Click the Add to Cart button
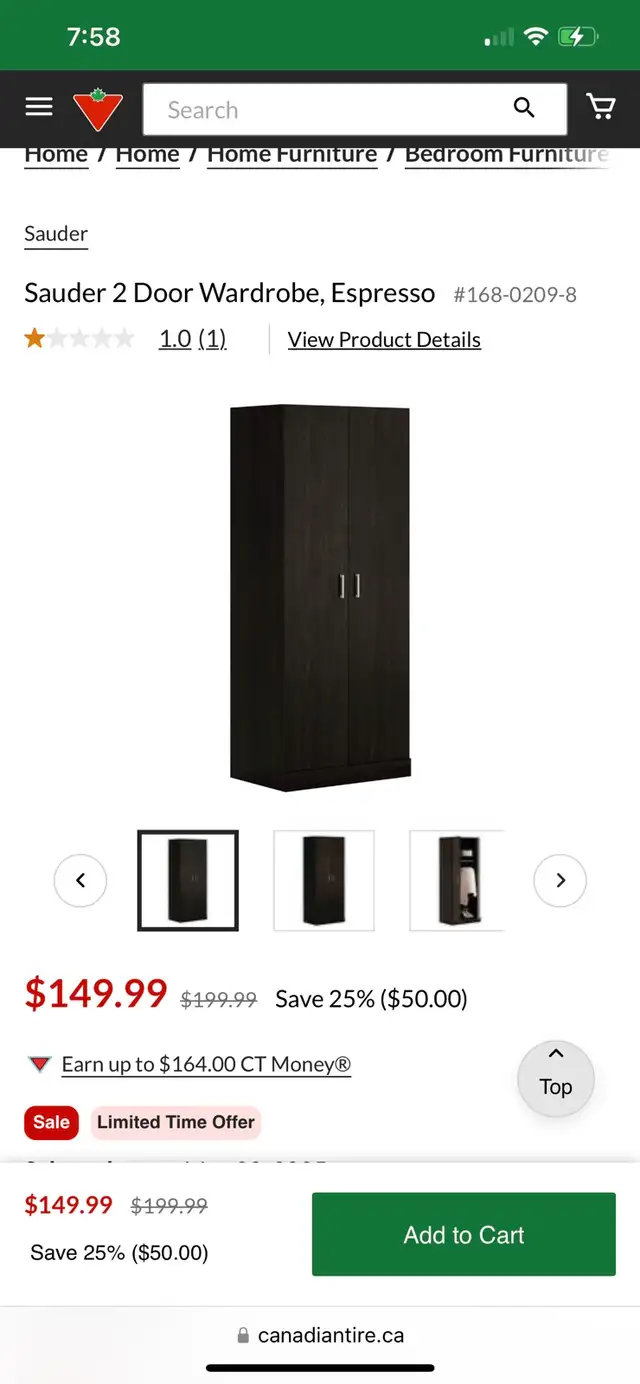 point(464,1234)
